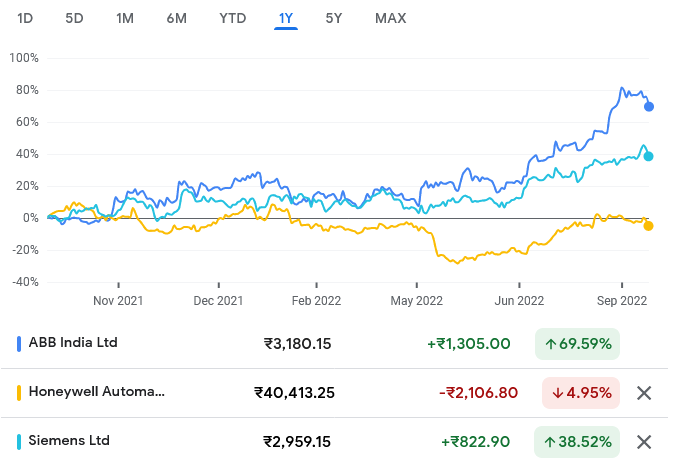Remove Siemens Ltd from comparison

pyautogui.click(x=644, y=441)
